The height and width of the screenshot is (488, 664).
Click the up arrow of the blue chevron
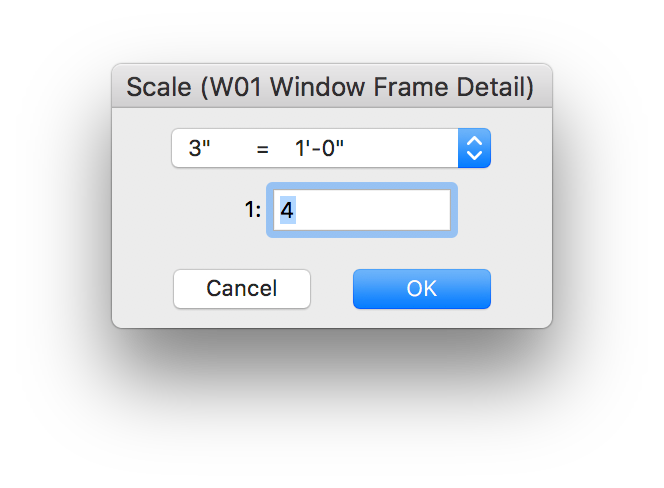pos(474,142)
